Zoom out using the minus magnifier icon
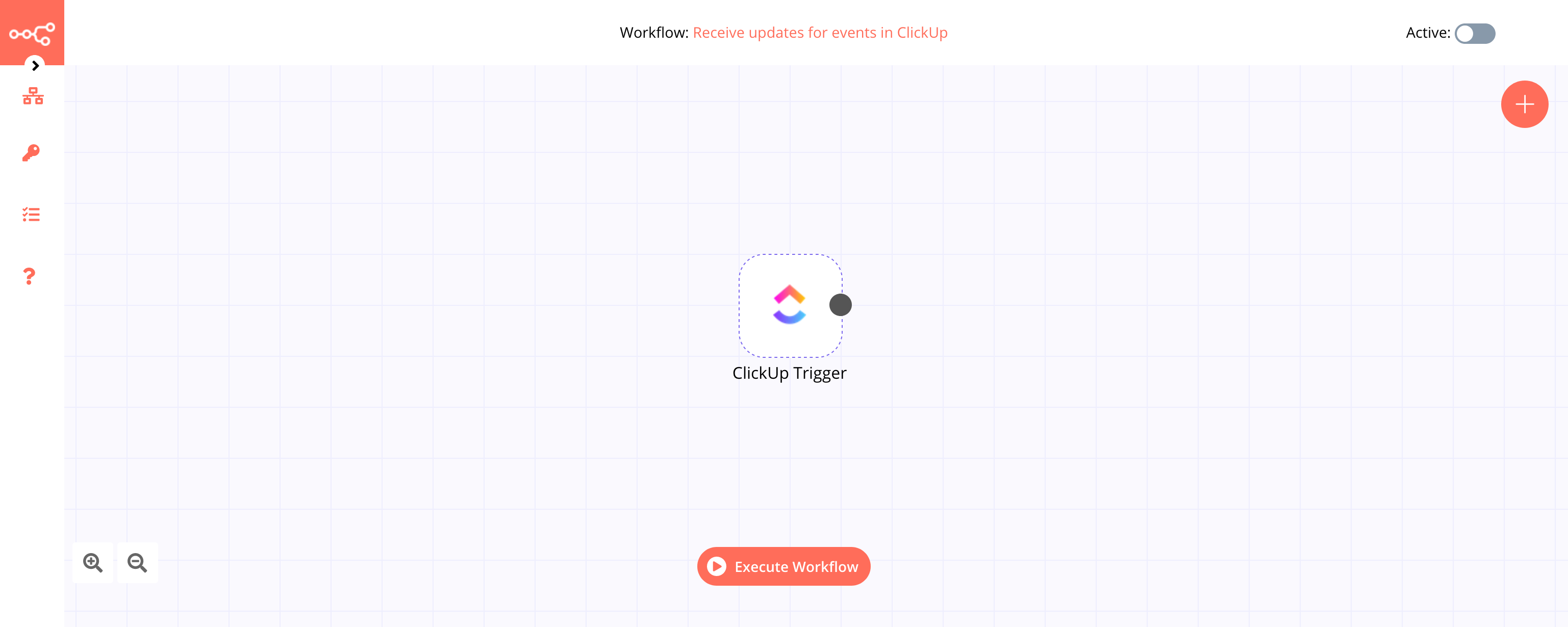This screenshot has width=1568, height=627. click(137, 563)
